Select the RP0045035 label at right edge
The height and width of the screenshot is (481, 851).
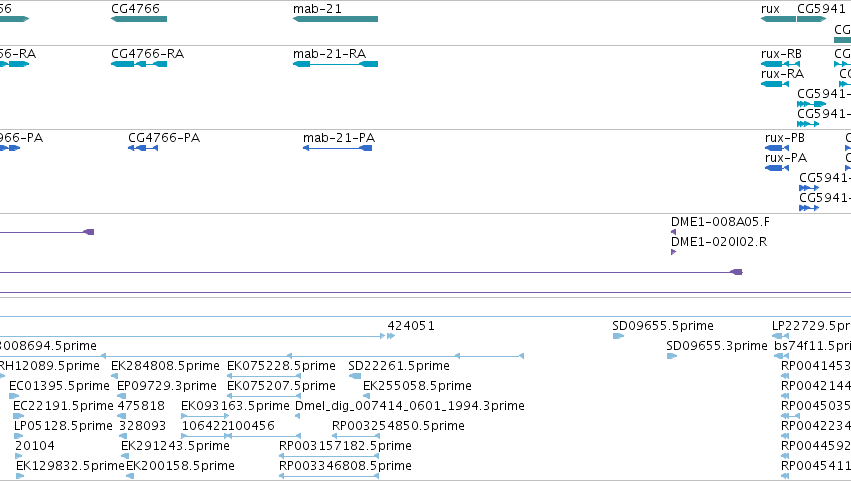pyautogui.click(x=816, y=406)
